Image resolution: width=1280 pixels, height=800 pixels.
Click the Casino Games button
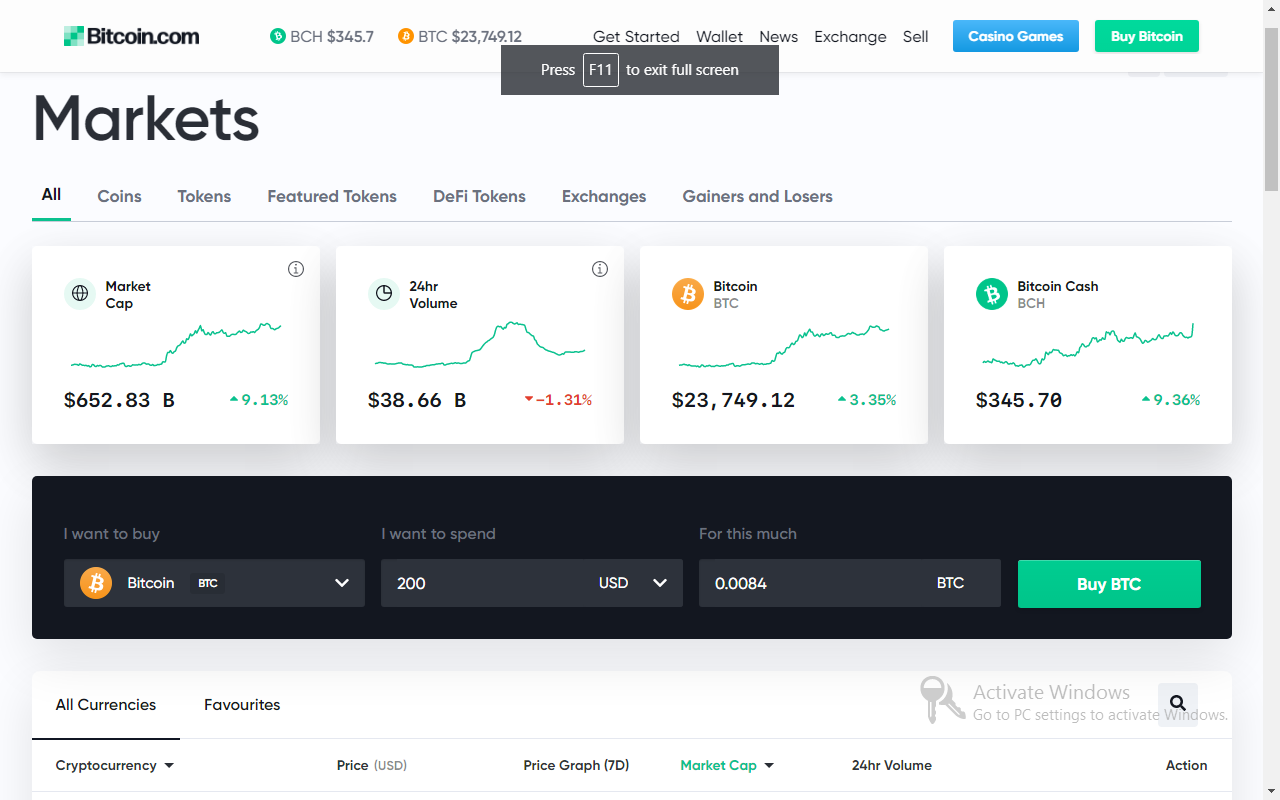click(x=1016, y=36)
